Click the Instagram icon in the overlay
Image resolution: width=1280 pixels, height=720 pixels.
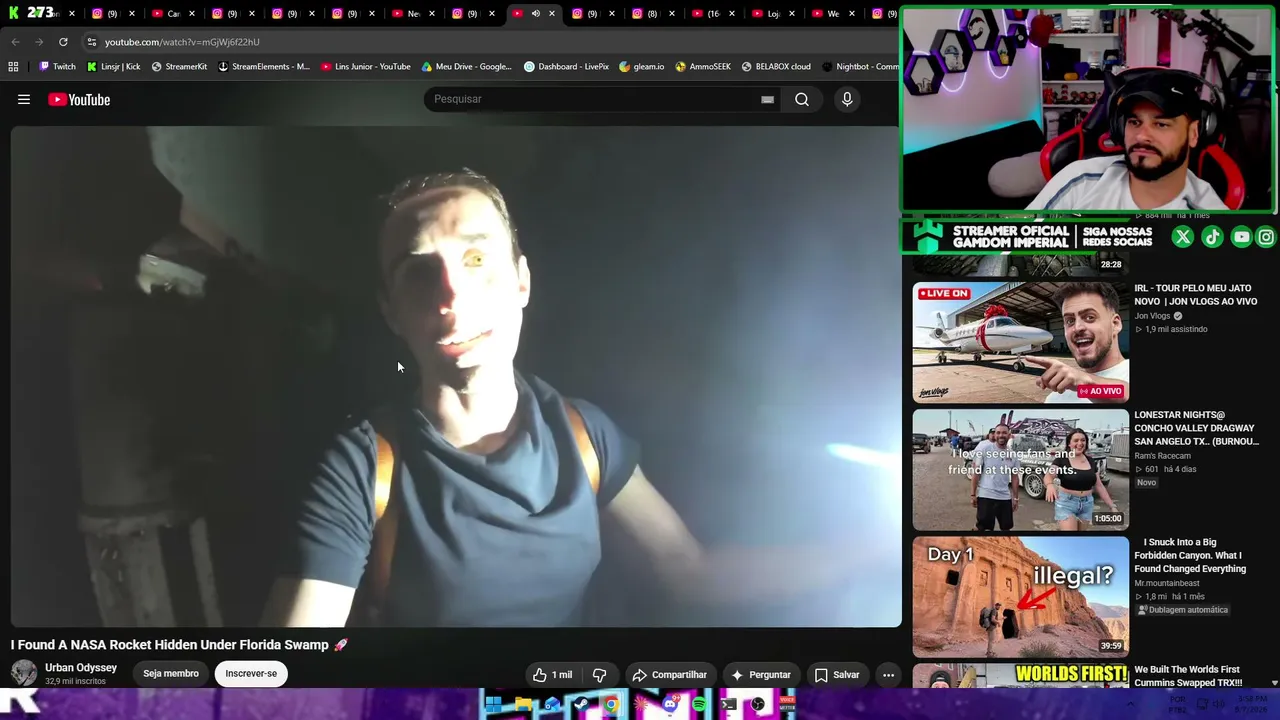1266,237
